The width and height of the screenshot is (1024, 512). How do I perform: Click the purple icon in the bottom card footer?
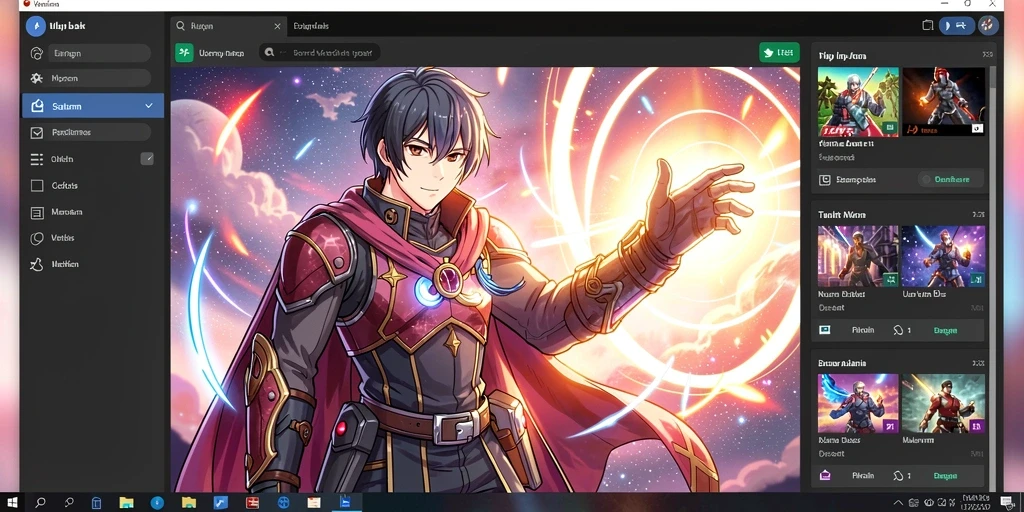click(x=824, y=476)
